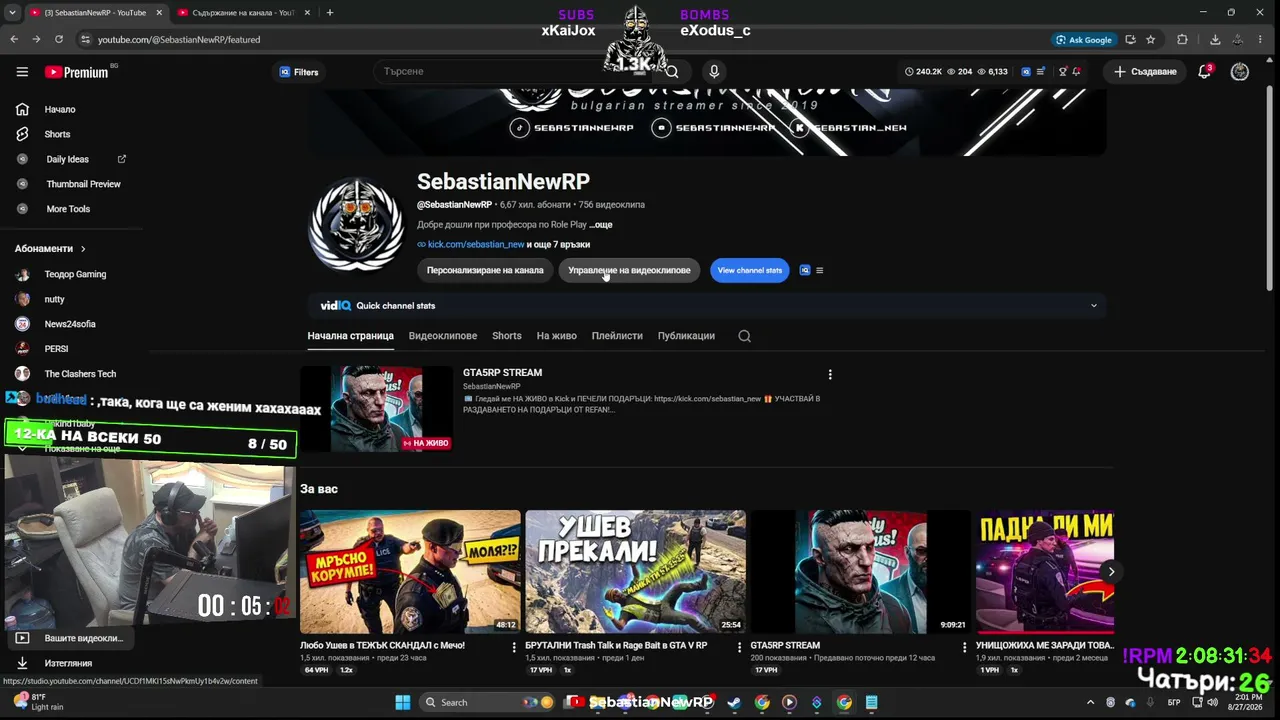Expand Абонаменти subscriptions section

[50, 248]
